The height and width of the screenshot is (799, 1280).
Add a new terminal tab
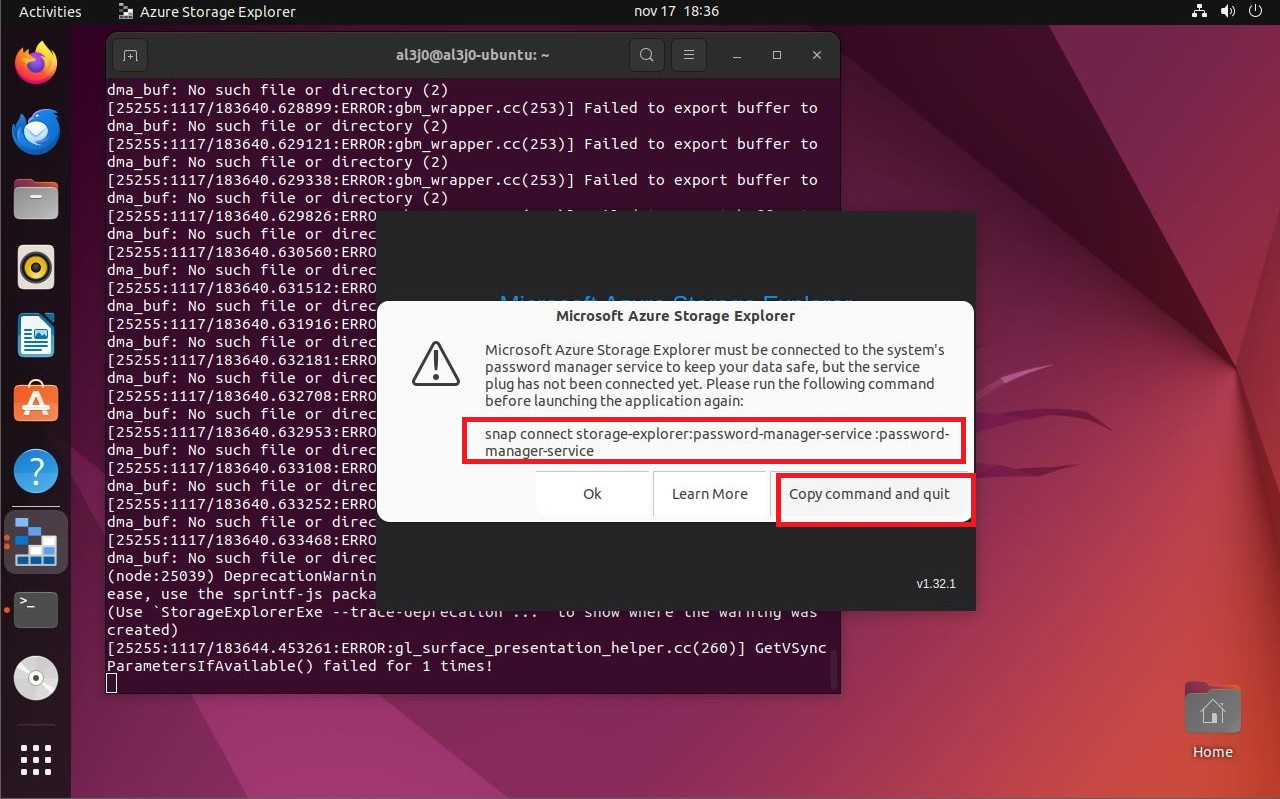[129, 55]
